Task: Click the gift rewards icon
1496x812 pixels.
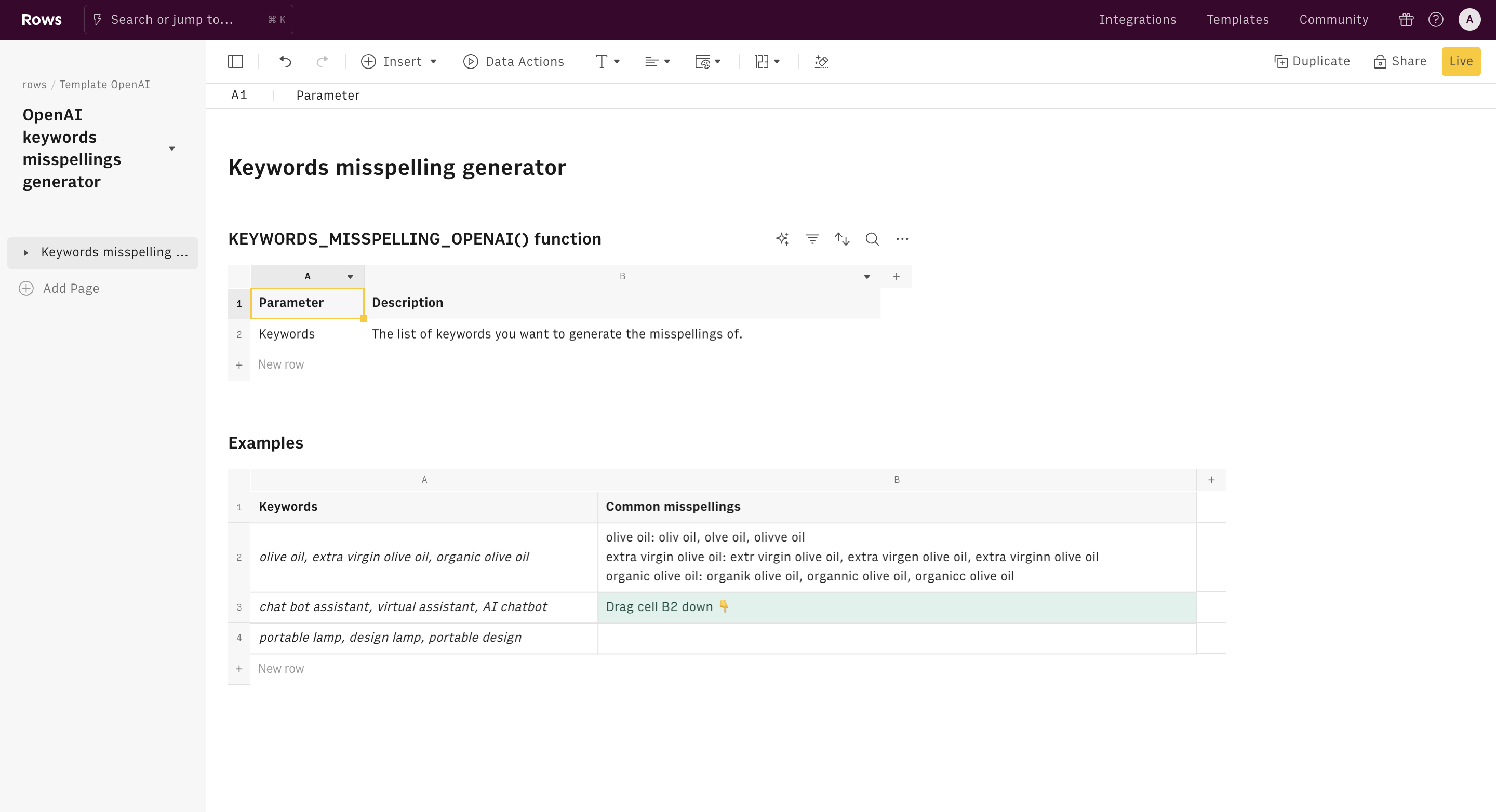Action: 1406,20
